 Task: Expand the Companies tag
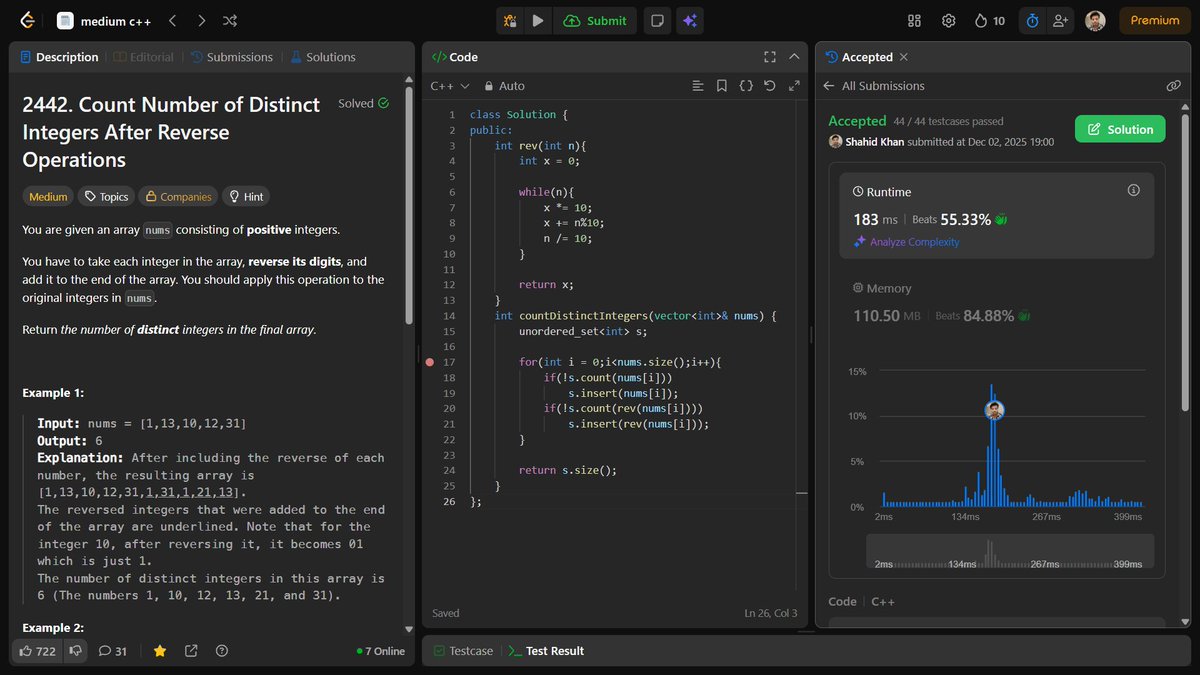point(177,197)
